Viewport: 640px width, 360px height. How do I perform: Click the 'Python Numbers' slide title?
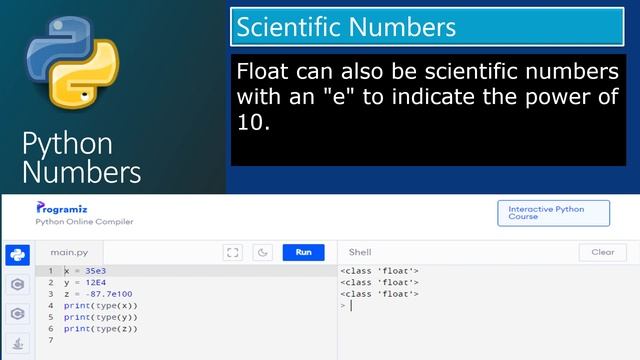pyautogui.click(x=82, y=158)
